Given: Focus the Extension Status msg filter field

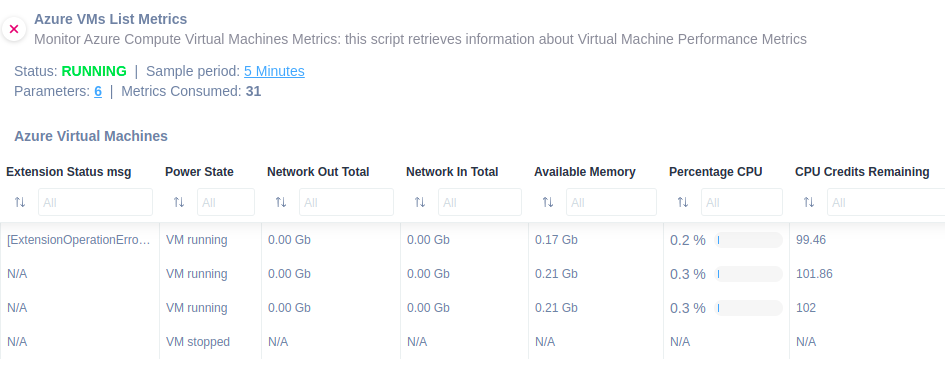Looking at the screenshot, I should 95,202.
